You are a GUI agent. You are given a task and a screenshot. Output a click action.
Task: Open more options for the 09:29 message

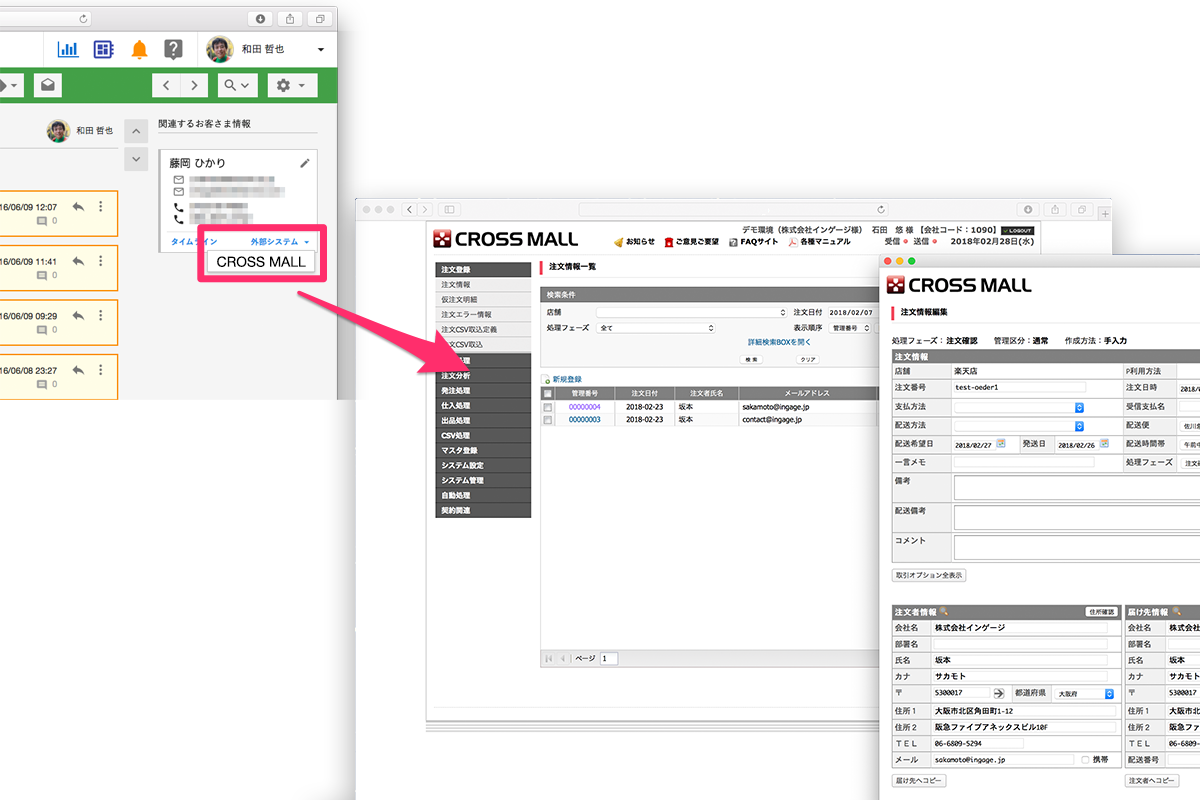pos(100,316)
